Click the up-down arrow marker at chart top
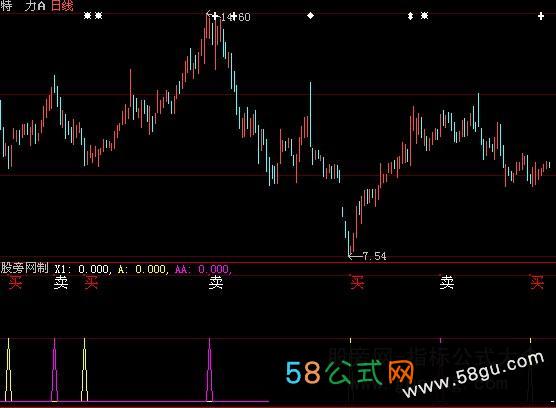Screen dimensions: 556x408 410,16
